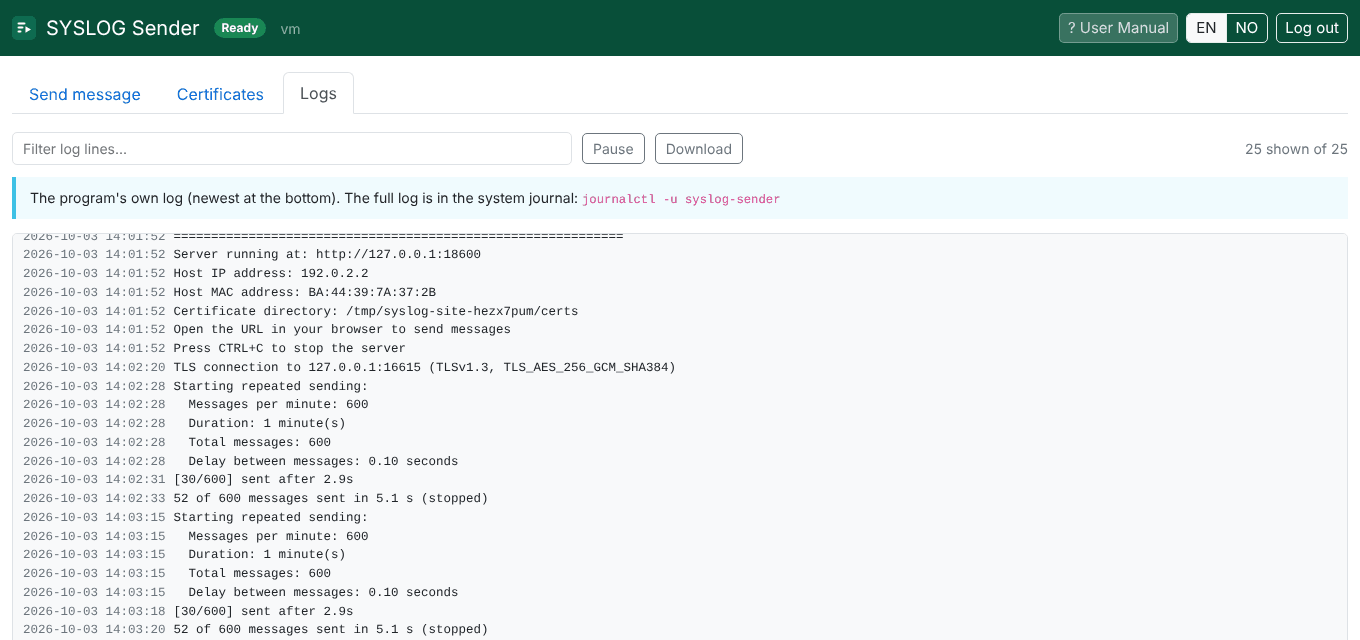Click the Ready status badge
Viewport: 1360px width, 640px height.
pyautogui.click(x=240, y=28)
